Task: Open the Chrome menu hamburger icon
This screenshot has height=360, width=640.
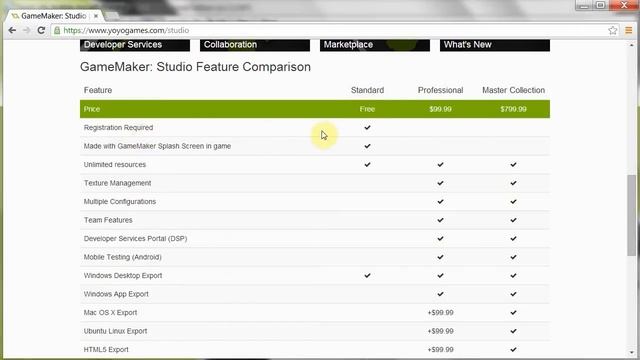Action: click(x=629, y=30)
